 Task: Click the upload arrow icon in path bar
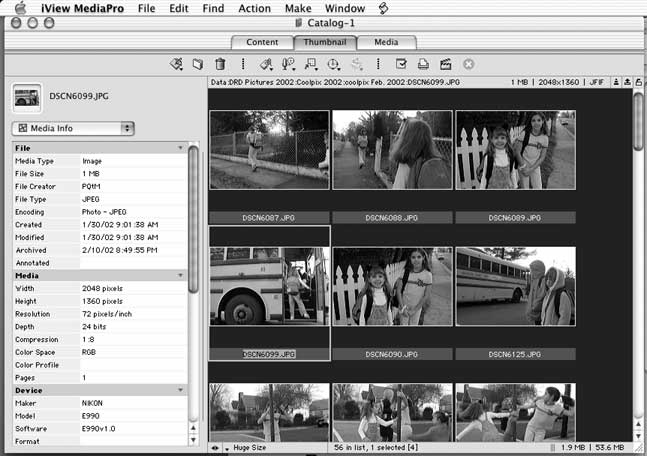click(x=627, y=82)
